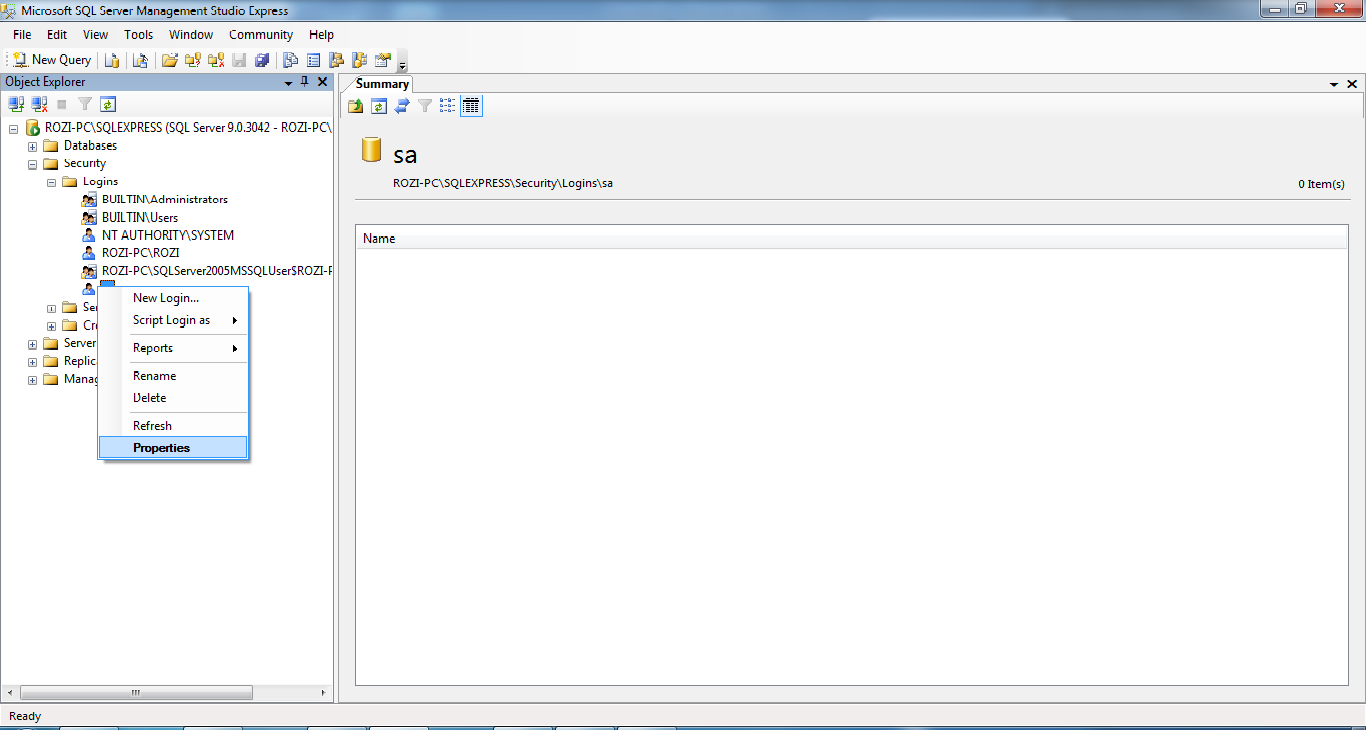Viewport: 1366px width, 730px height.
Task: Select BUILTIN\Users login
Action: [x=139, y=218]
